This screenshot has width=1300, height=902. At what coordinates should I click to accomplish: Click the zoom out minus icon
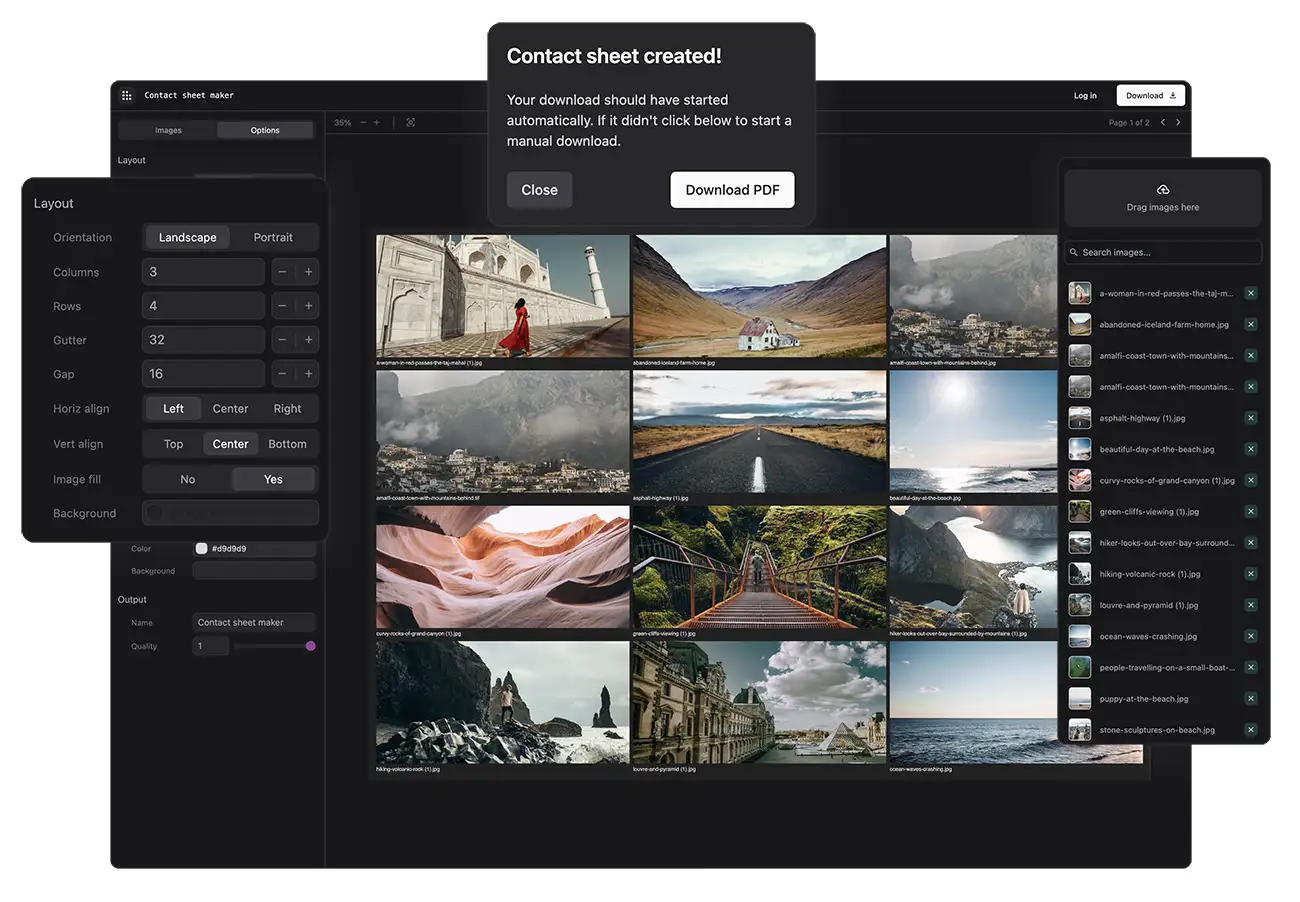363,123
